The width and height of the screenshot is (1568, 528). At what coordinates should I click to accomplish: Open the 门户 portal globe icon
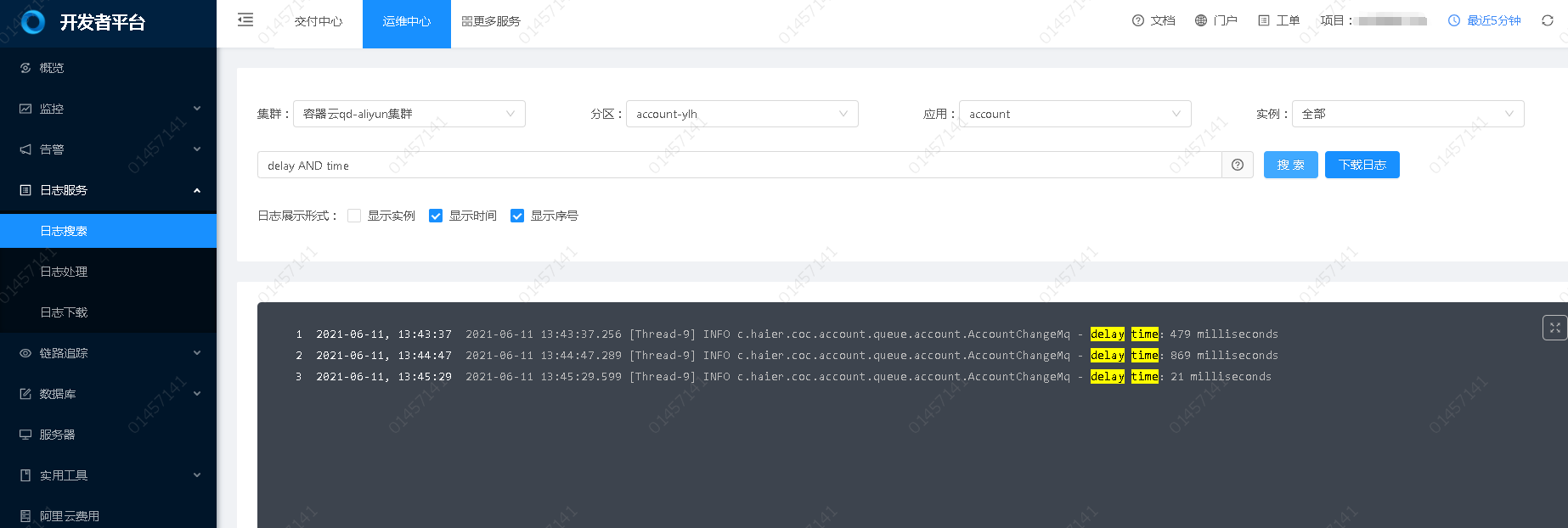tap(1201, 20)
